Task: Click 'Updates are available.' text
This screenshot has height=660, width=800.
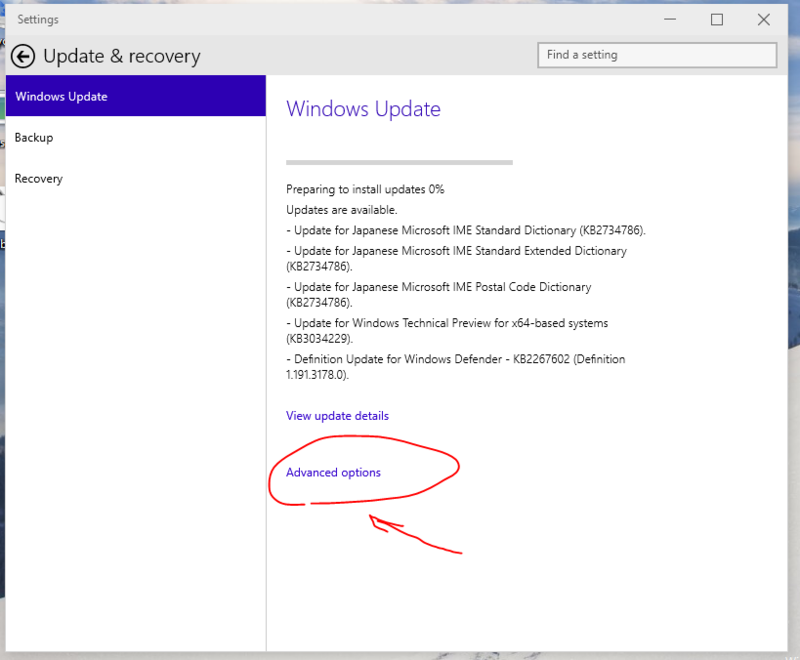Action: [342, 210]
